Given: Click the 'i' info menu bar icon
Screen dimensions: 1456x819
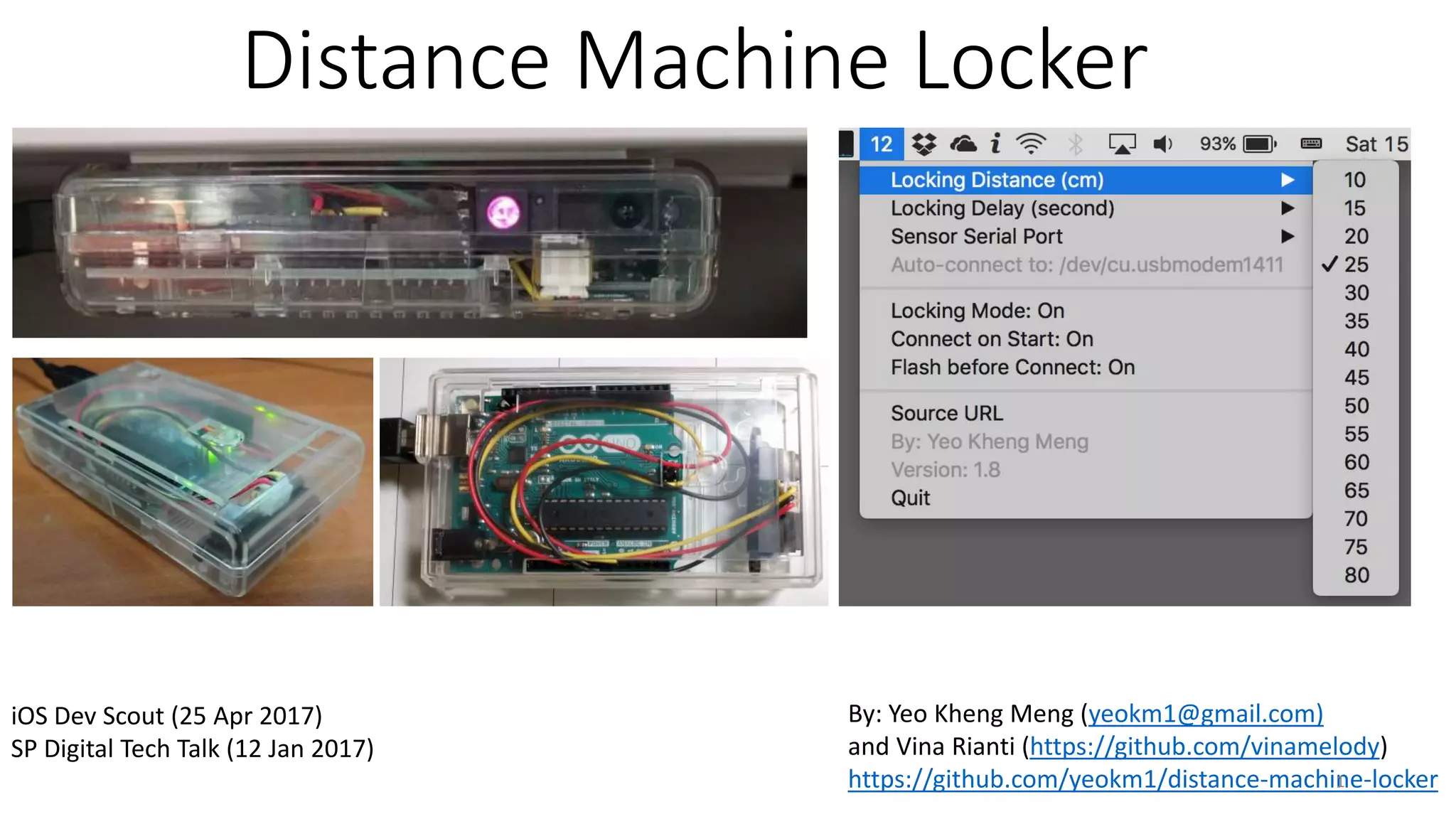Looking at the screenshot, I should click(996, 144).
